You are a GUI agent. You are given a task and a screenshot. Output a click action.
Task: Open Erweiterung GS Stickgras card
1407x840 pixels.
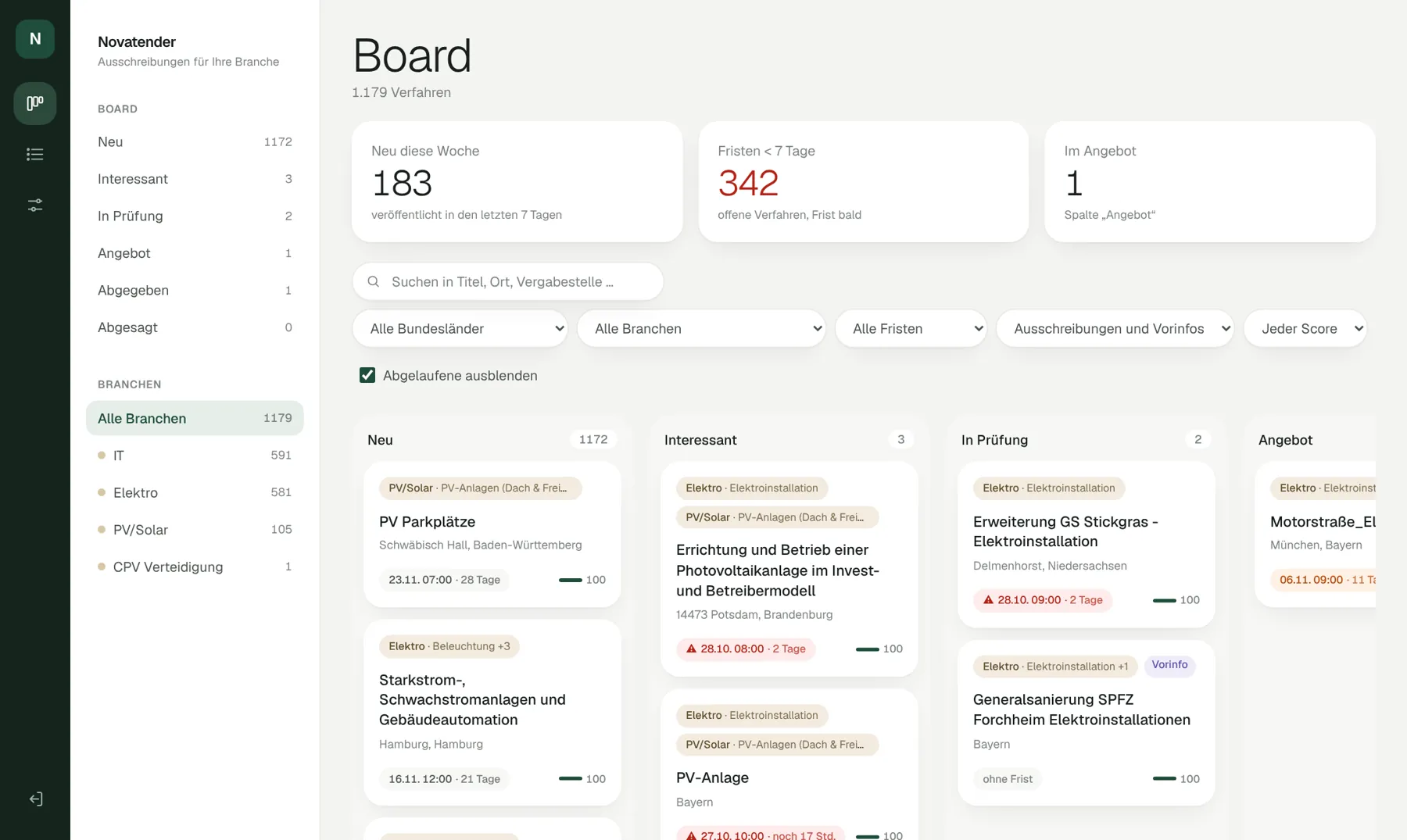1087,545
